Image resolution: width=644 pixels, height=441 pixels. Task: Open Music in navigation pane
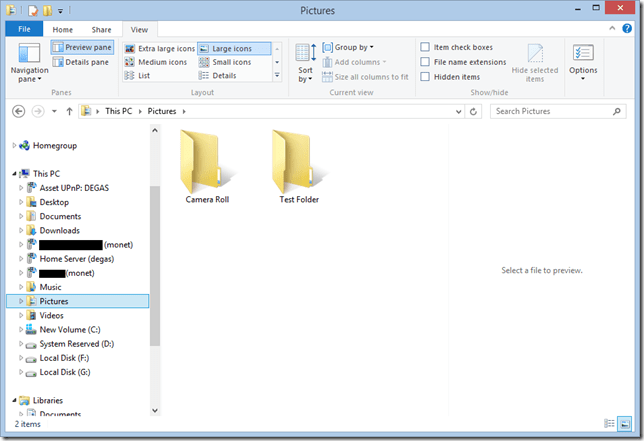50,287
